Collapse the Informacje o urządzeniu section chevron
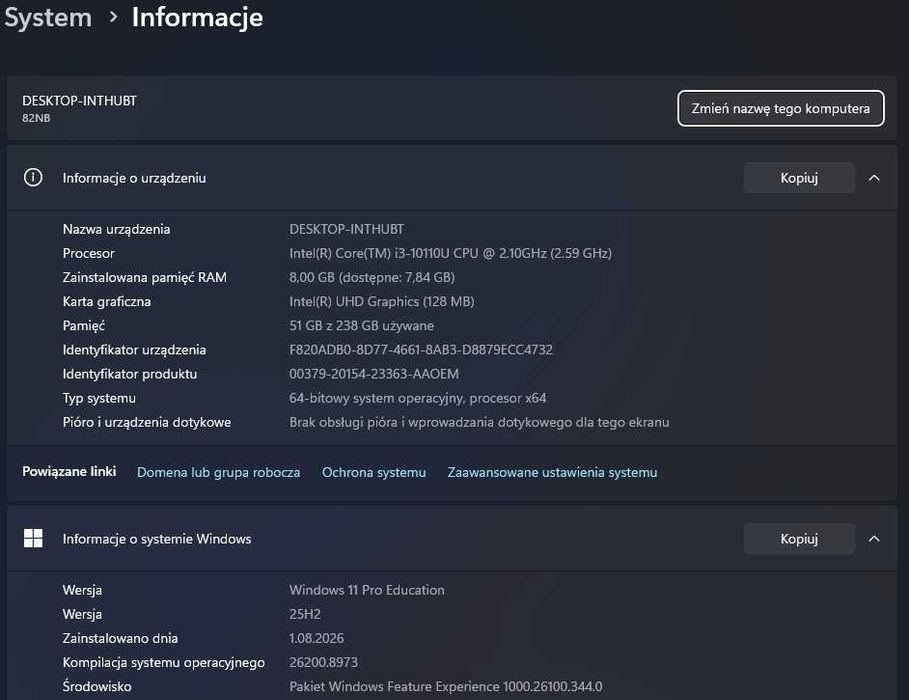 click(x=874, y=178)
